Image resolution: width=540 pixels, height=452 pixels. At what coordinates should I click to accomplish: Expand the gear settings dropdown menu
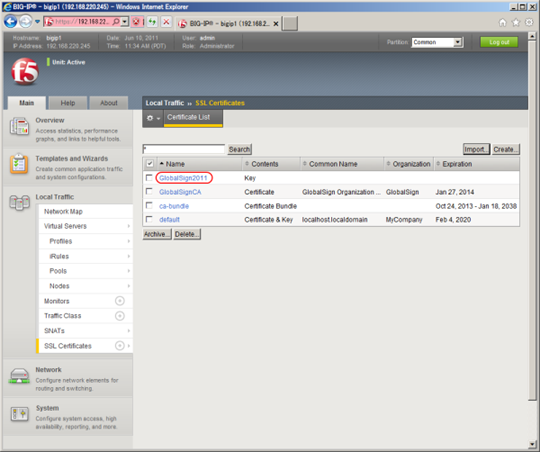[x=153, y=118]
